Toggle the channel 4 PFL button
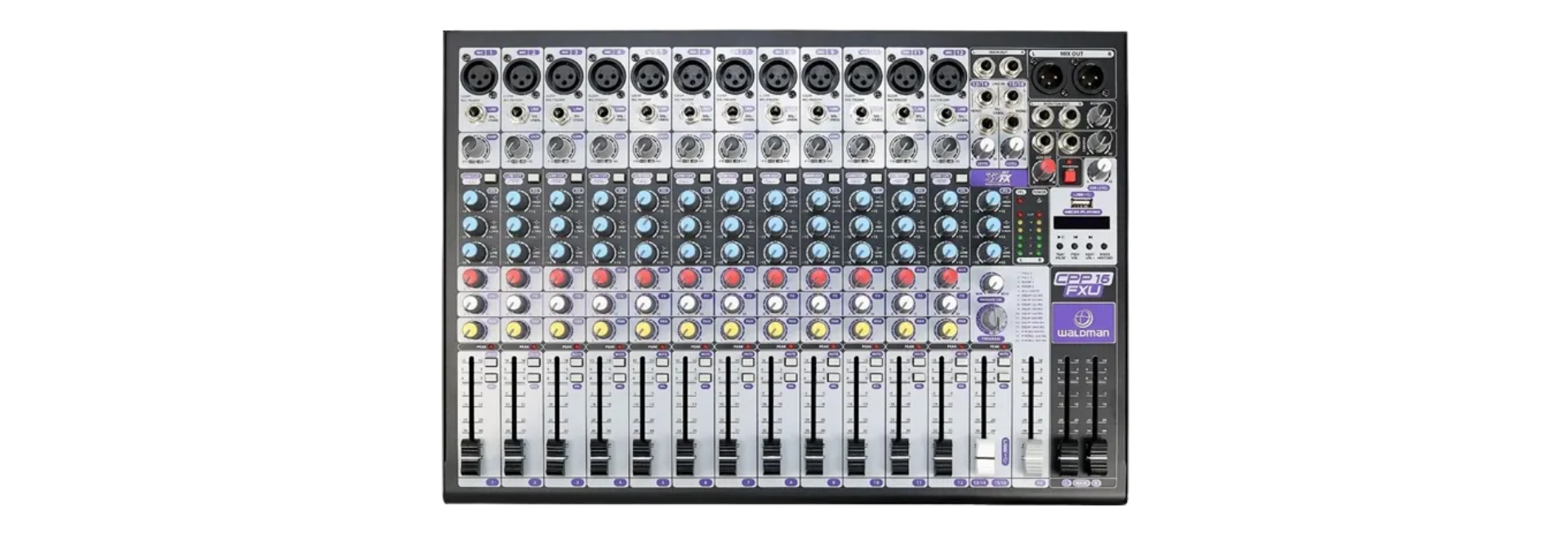This screenshot has height=536, width=1568. pyautogui.click(x=619, y=377)
